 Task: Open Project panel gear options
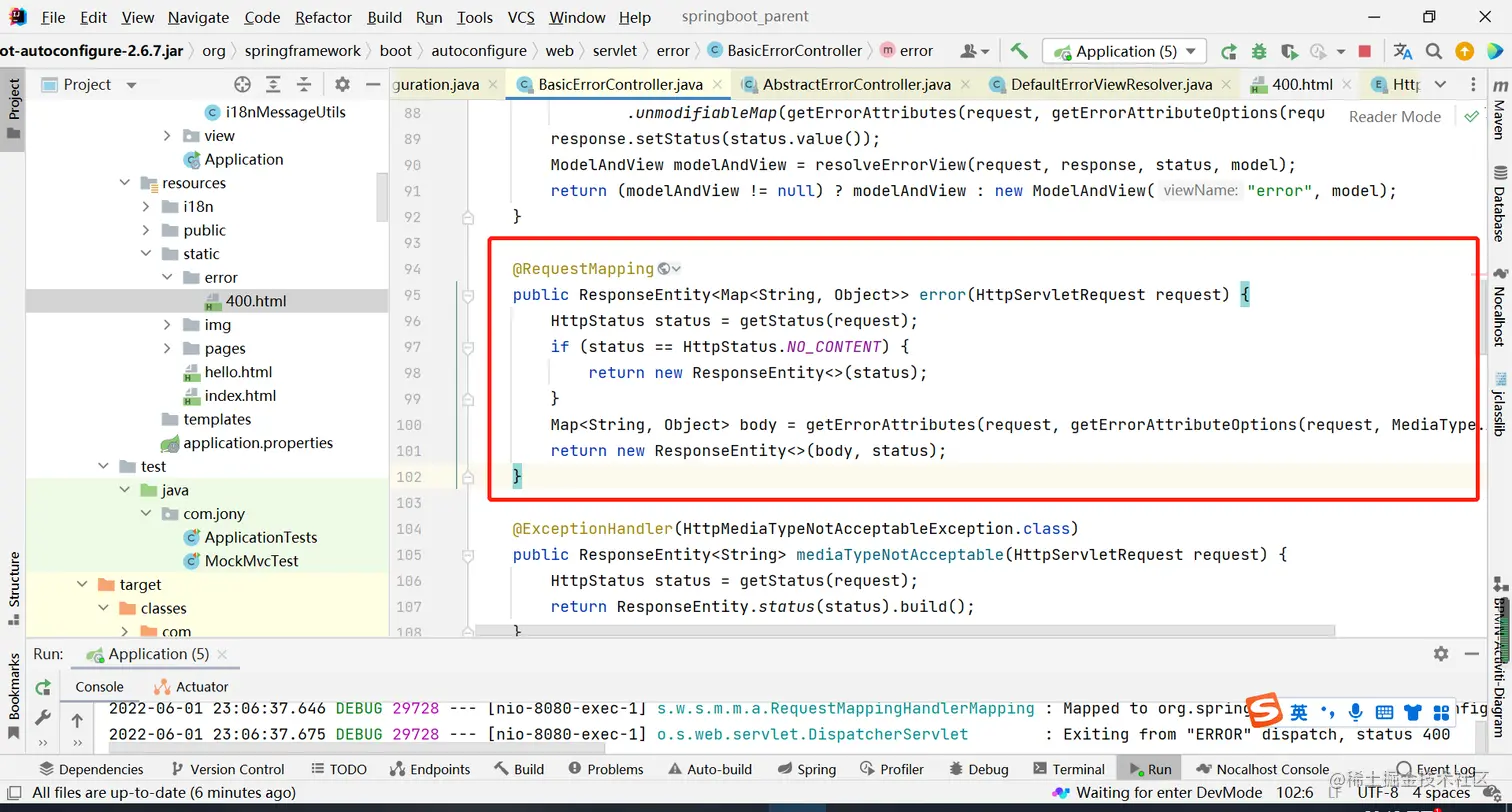[x=342, y=85]
